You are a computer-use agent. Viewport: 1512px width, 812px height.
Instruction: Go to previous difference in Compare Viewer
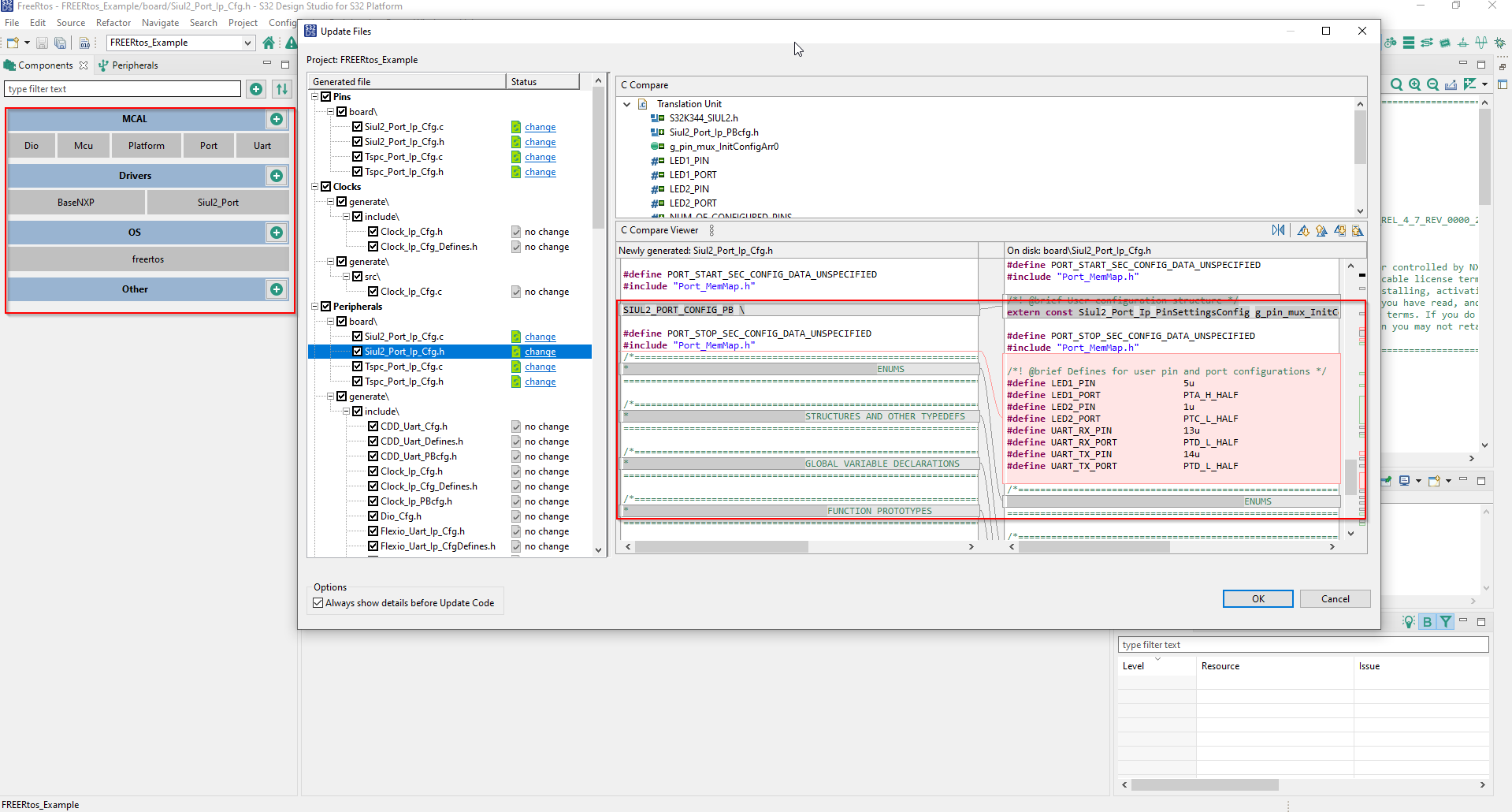pos(1322,230)
